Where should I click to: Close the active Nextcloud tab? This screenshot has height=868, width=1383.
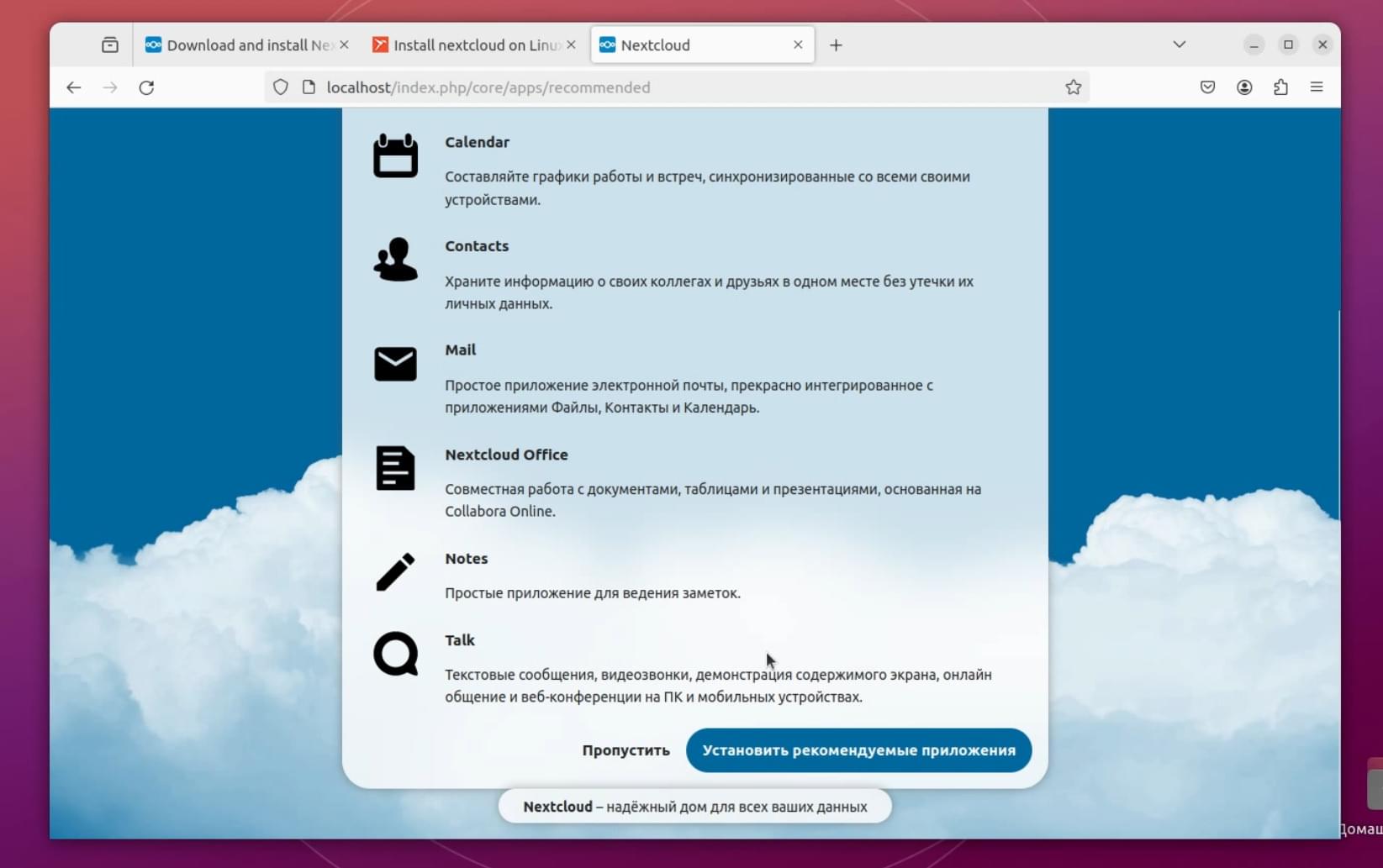pyautogui.click(x=798, y=45)
